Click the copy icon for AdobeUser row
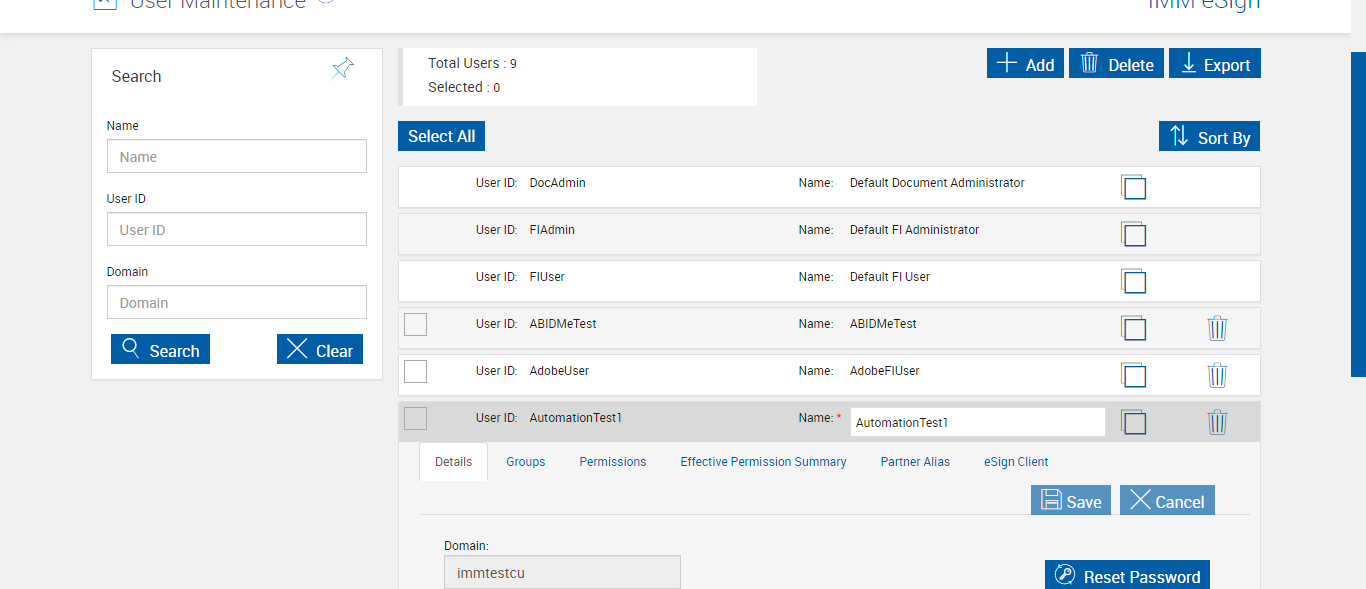The image size is (1366, 589). point(1133,375)
